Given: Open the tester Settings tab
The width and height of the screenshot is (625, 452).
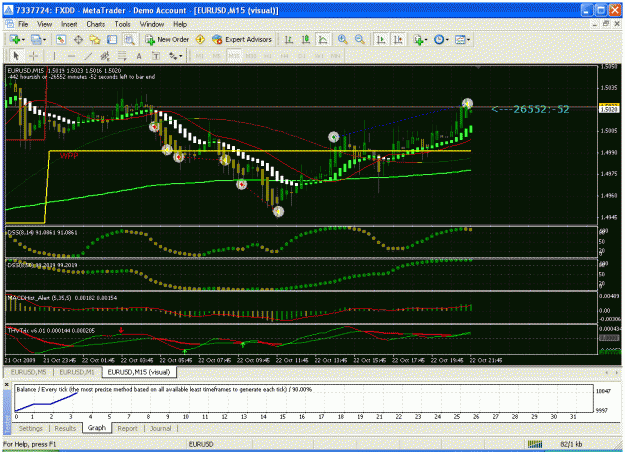Looking at the screenshot, I should (31, 428).
